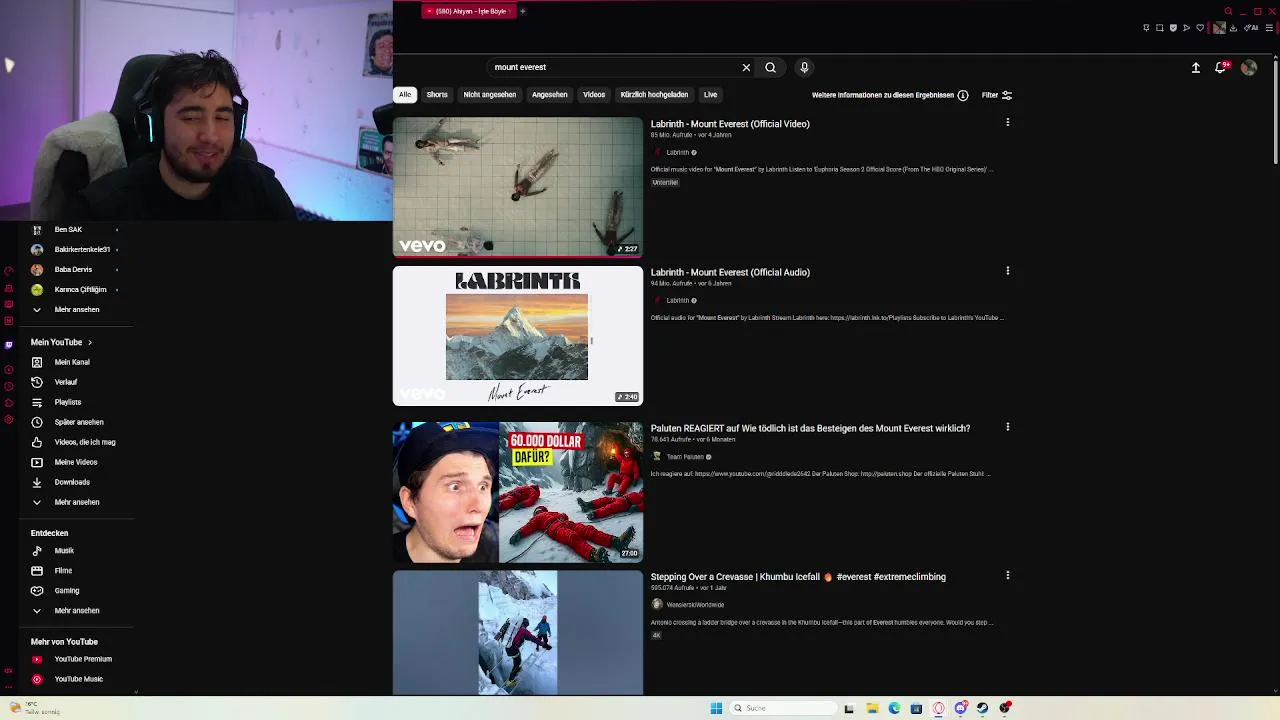Screen dimensions: 1280x720
Task: Select the Angesehen filter chip
Action: [549, 95]
